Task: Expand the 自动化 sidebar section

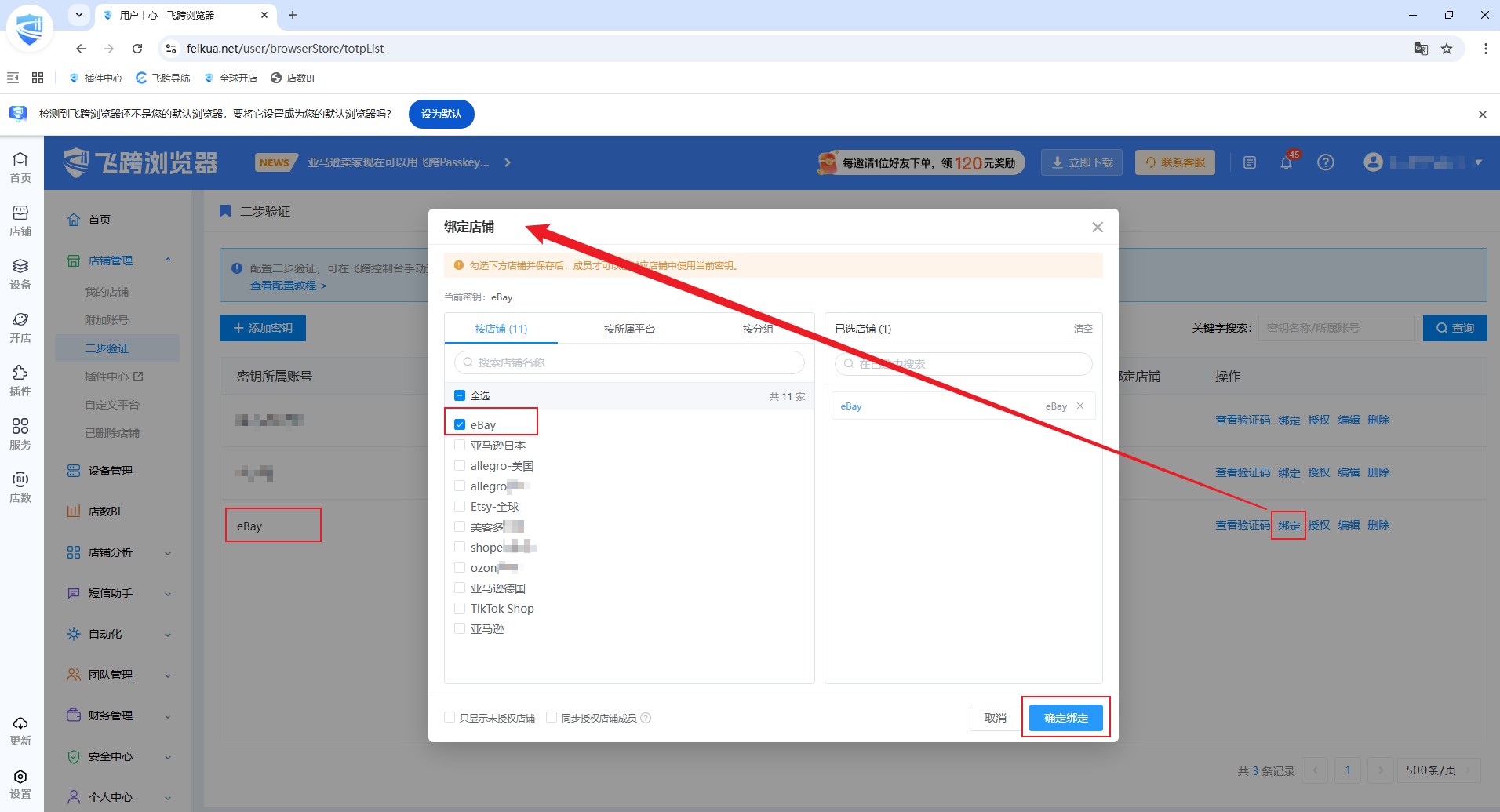Action: tap(168, 634)
